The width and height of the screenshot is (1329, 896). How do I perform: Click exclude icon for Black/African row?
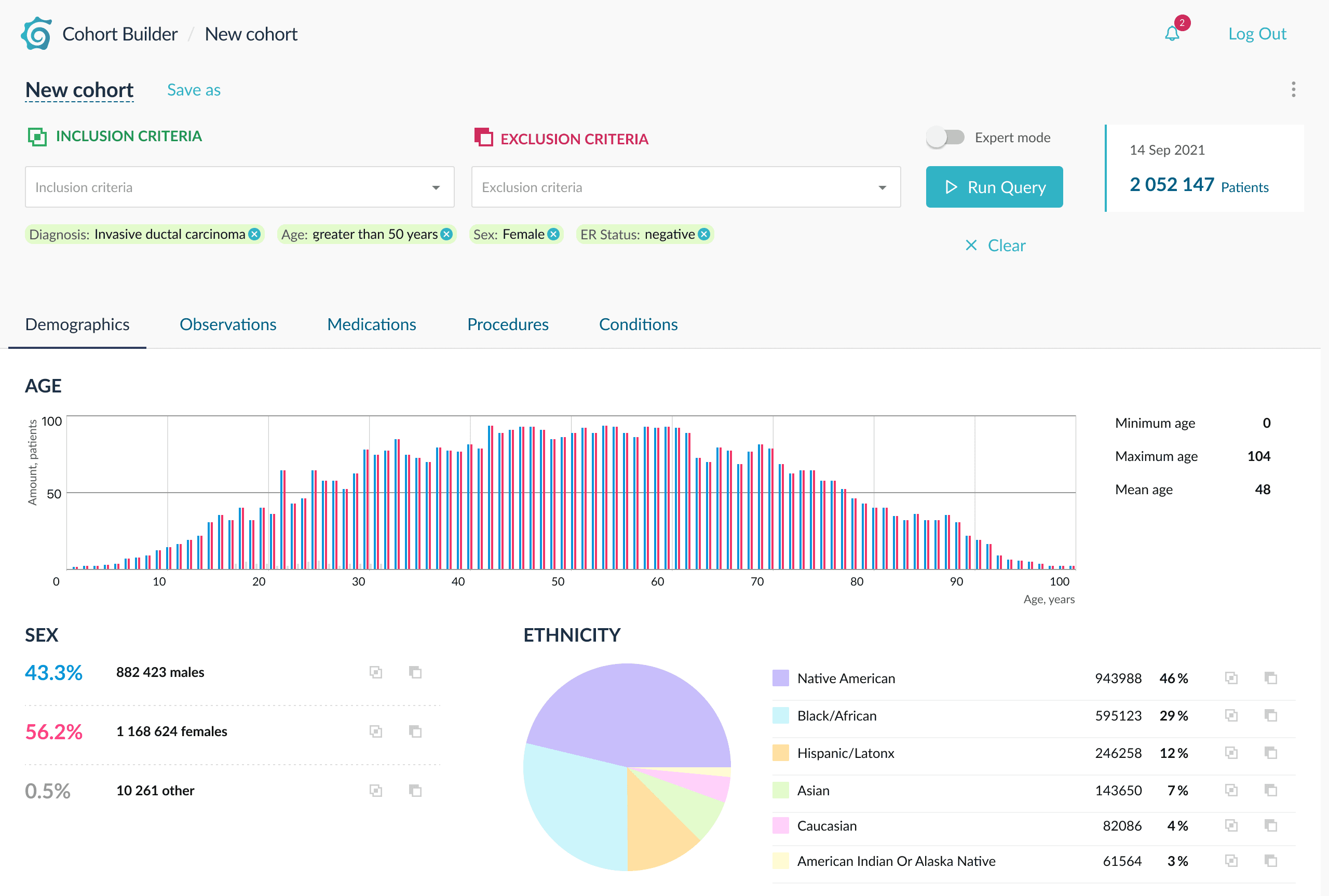1271,715
